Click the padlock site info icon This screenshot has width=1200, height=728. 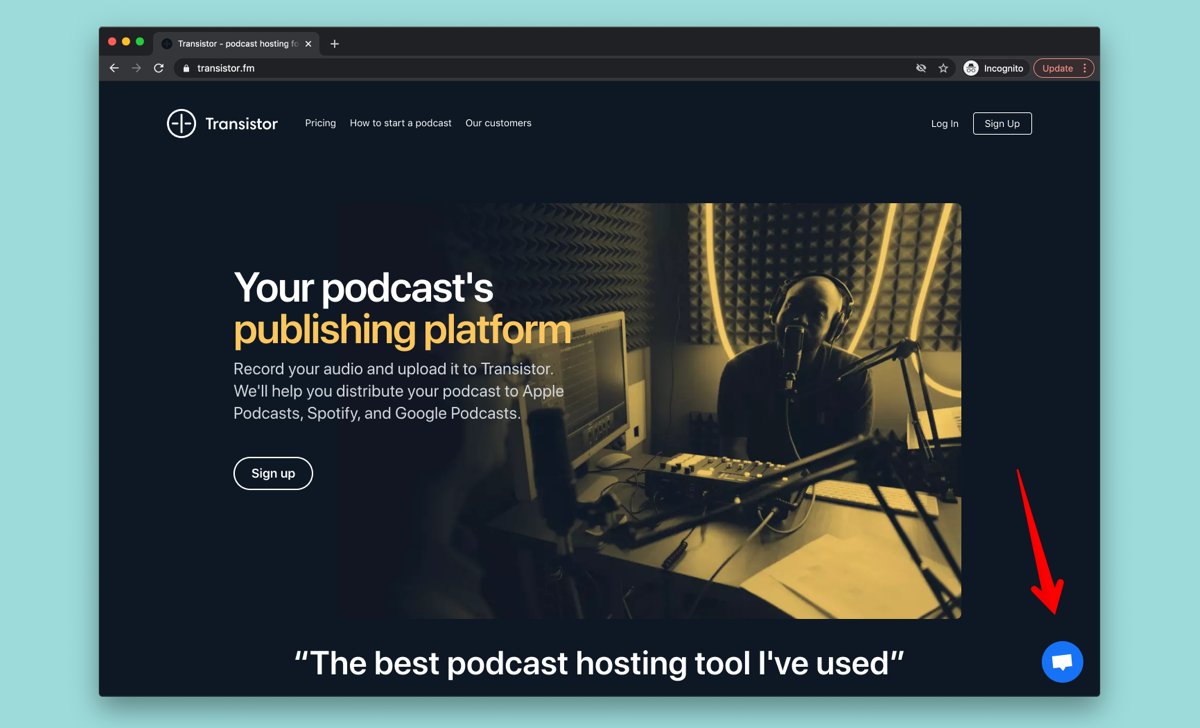(x=186, y=68)
